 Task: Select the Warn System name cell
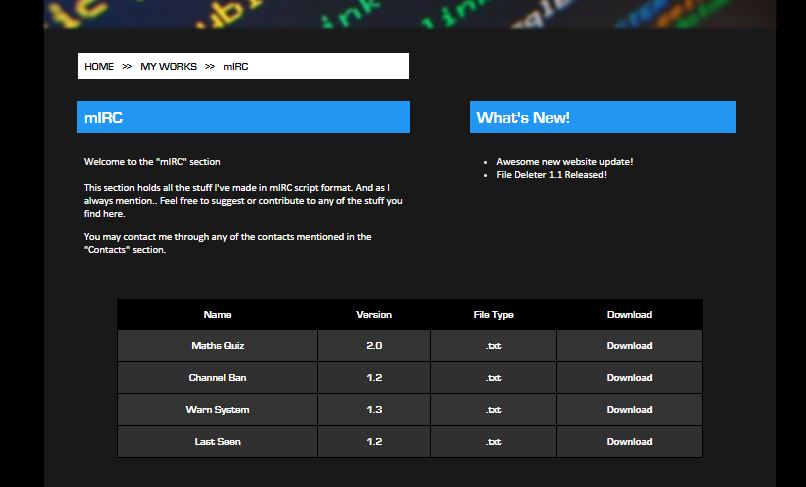[x=217, y=409]
